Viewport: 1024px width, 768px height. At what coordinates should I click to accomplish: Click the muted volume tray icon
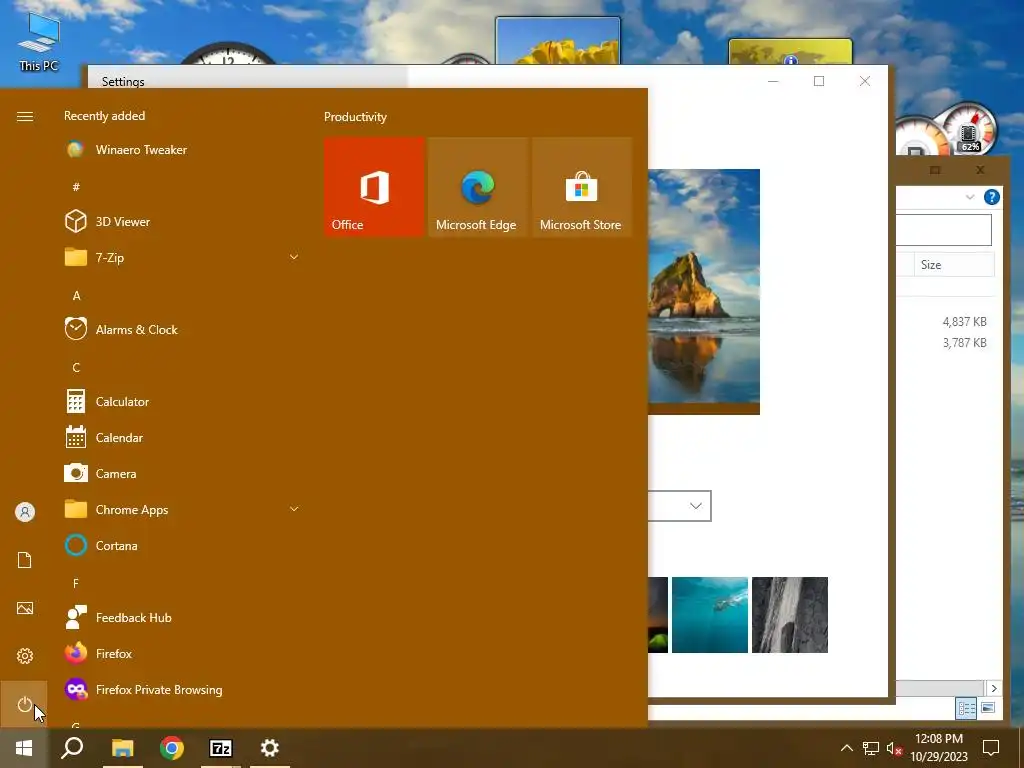[894, 748]
